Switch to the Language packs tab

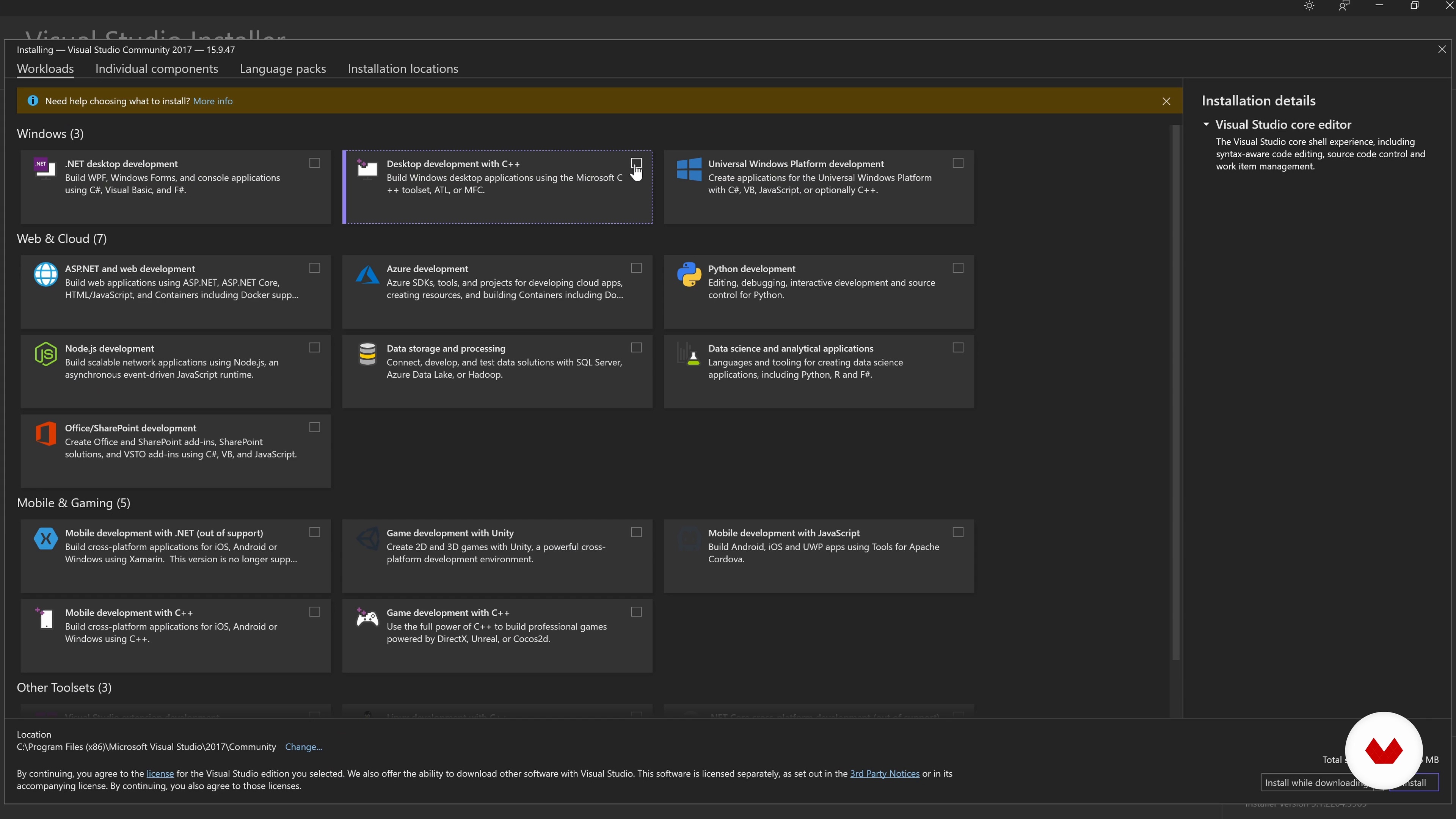[282, 69]
